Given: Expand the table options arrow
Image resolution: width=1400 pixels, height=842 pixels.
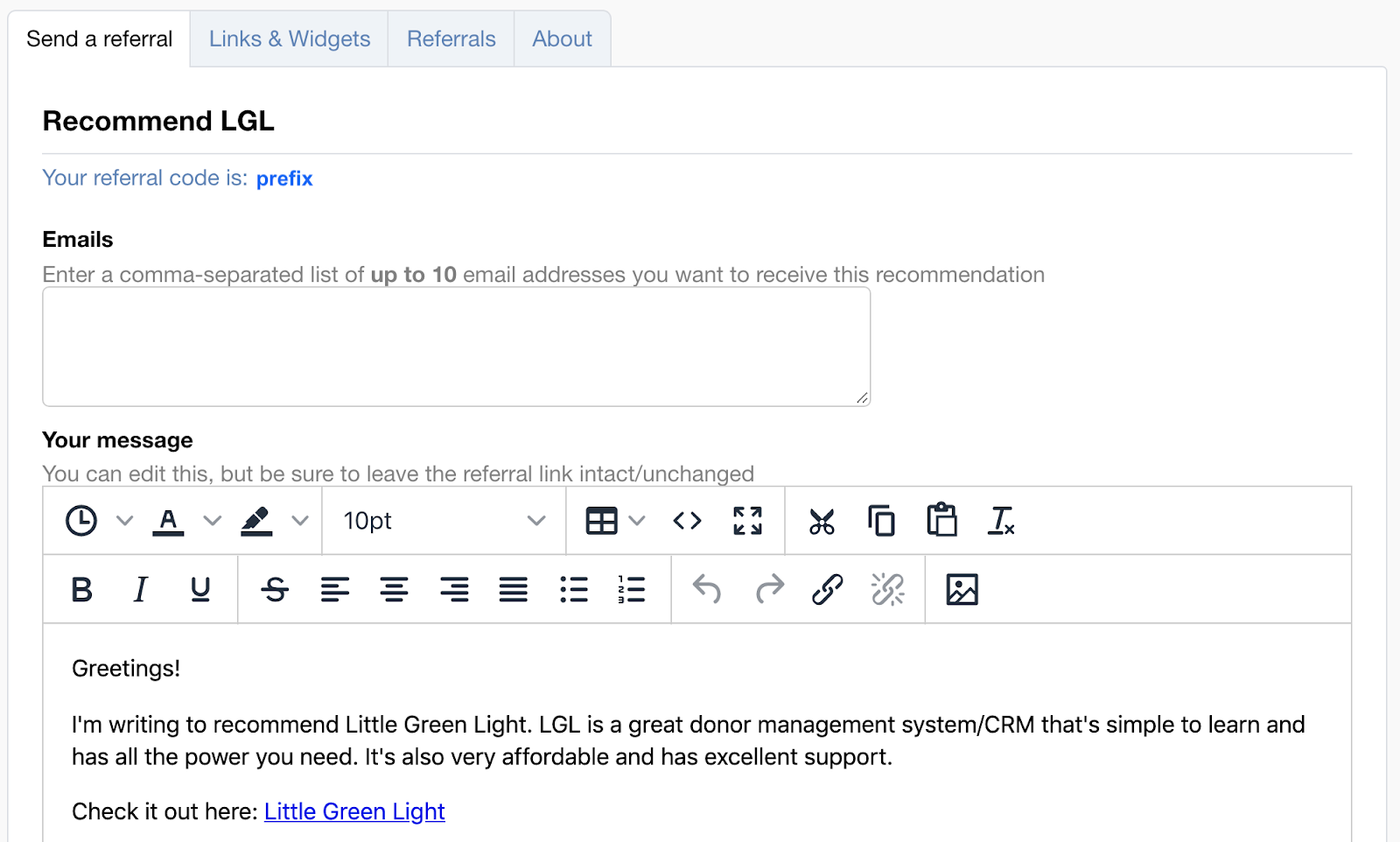Looking at the screenshot, I should pyautogui.click(x=637, y=521).
